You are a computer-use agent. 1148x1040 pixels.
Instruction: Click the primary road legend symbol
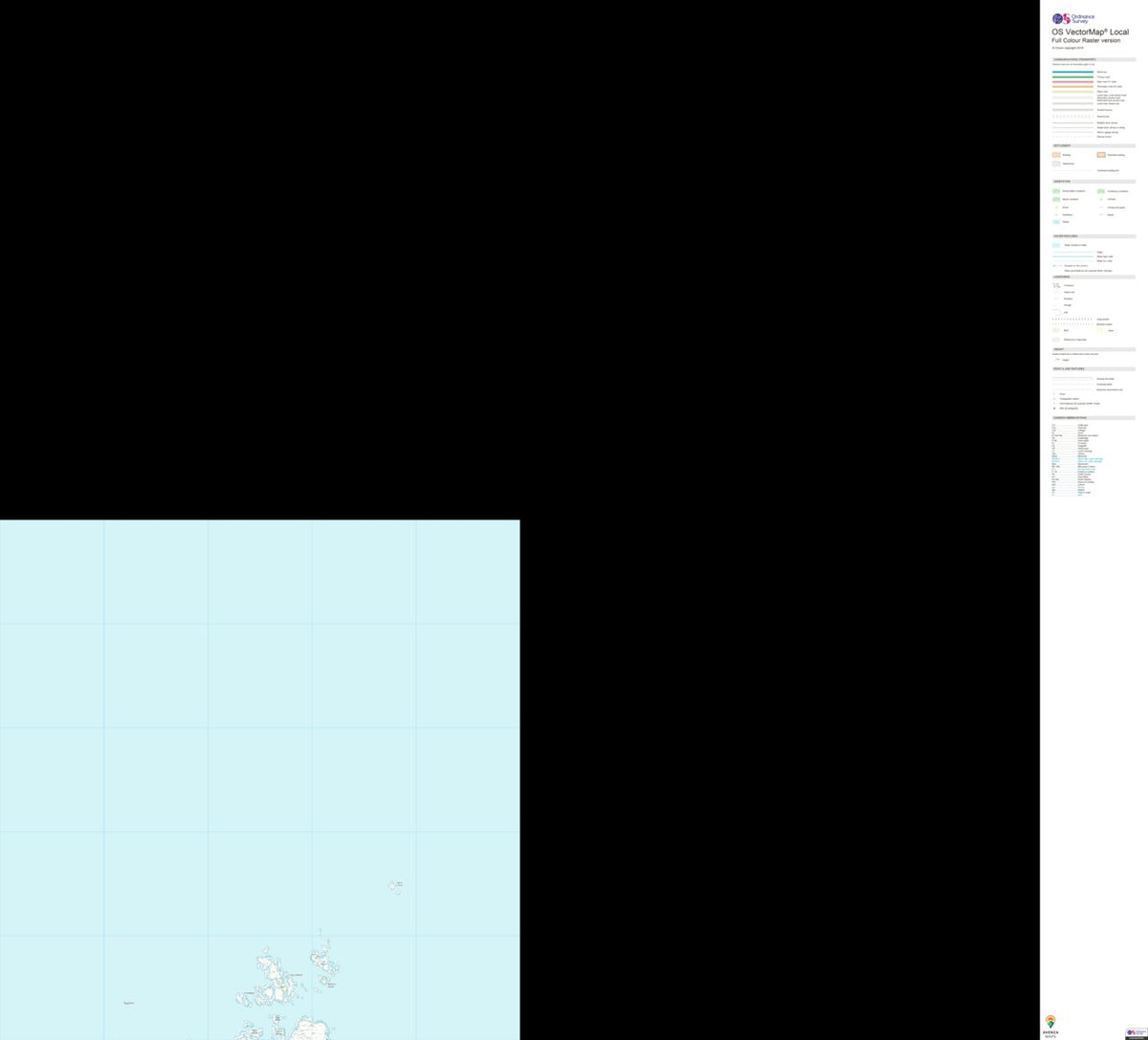(x=1072, y=77)
